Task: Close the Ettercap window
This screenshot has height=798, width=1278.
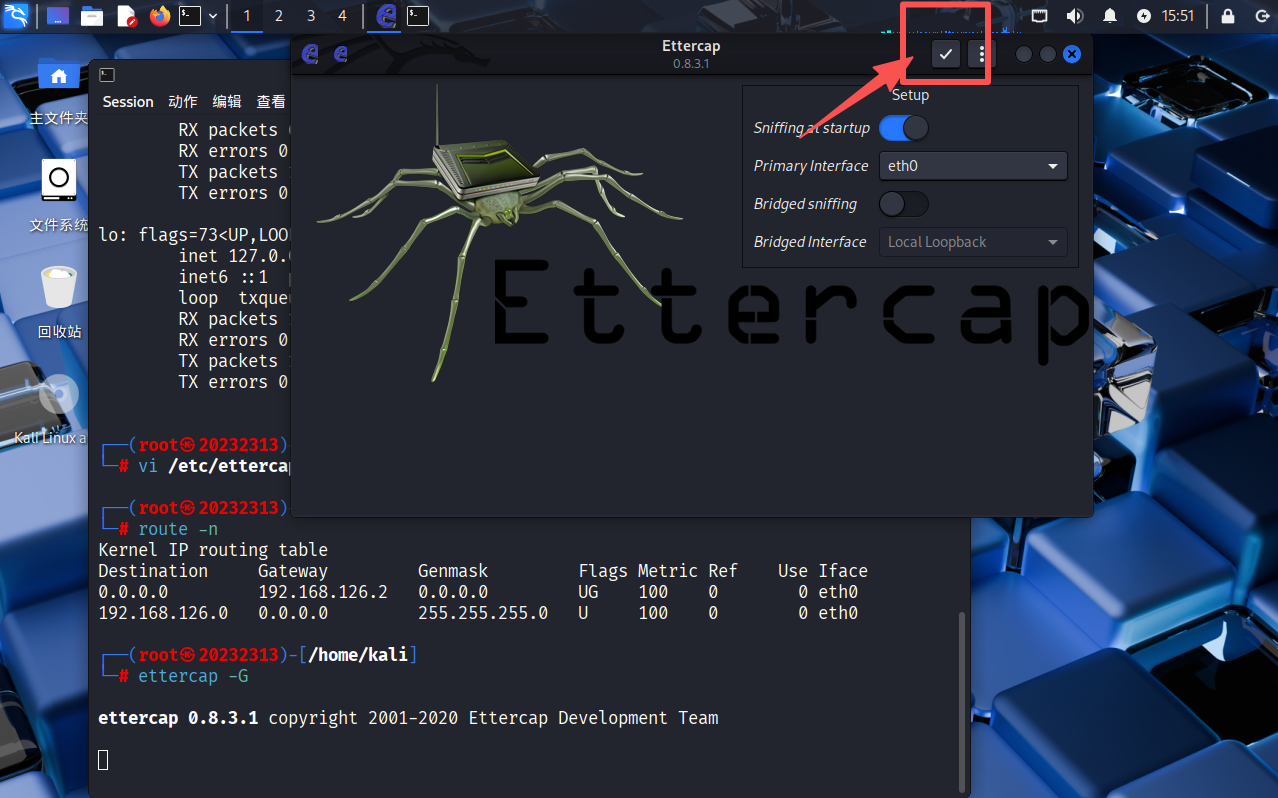Action: pyautogui.click(x=1072, y=54)
